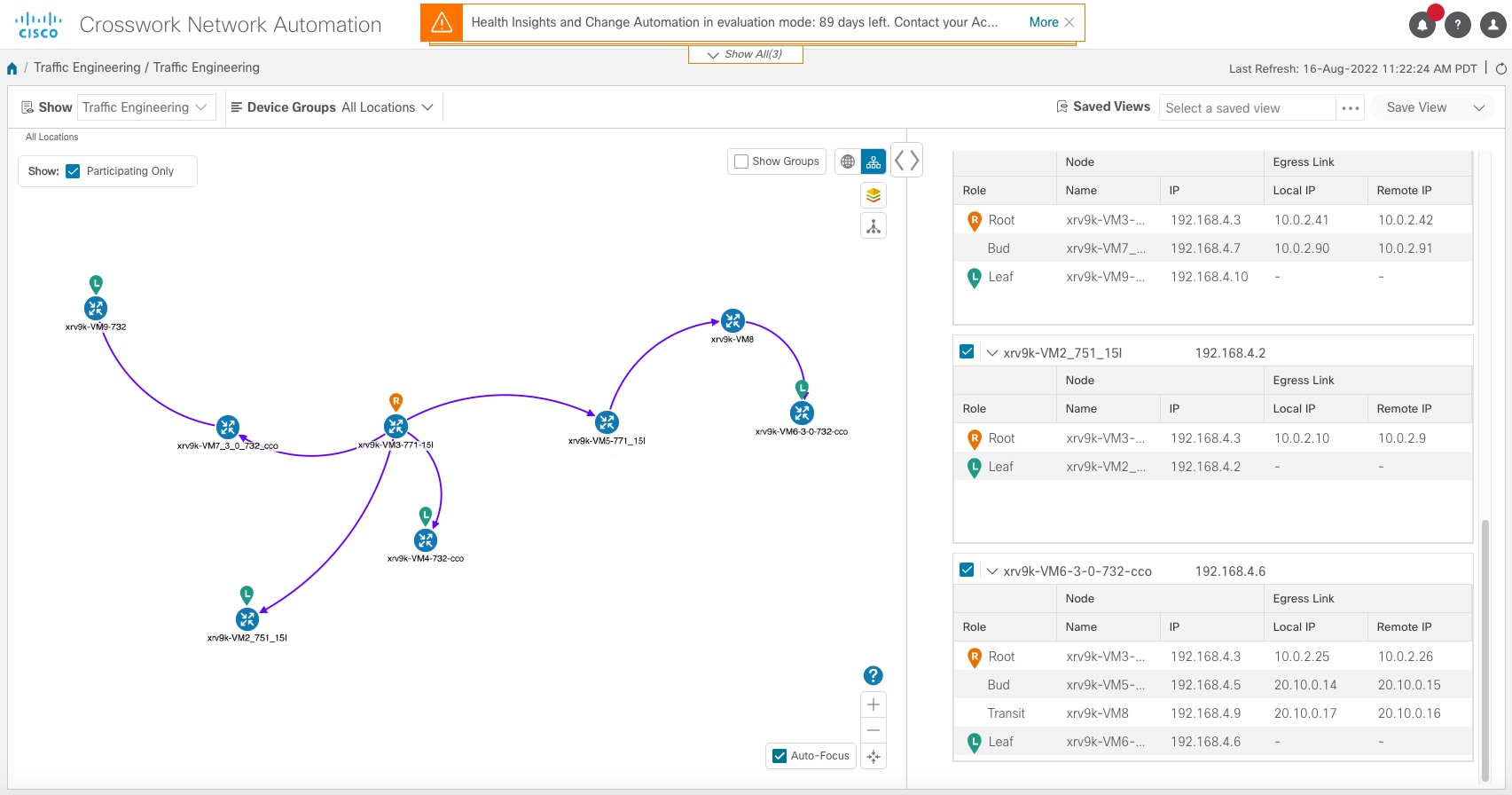Select the xrv9k-VM4-732-cco router node

point(426,539)
